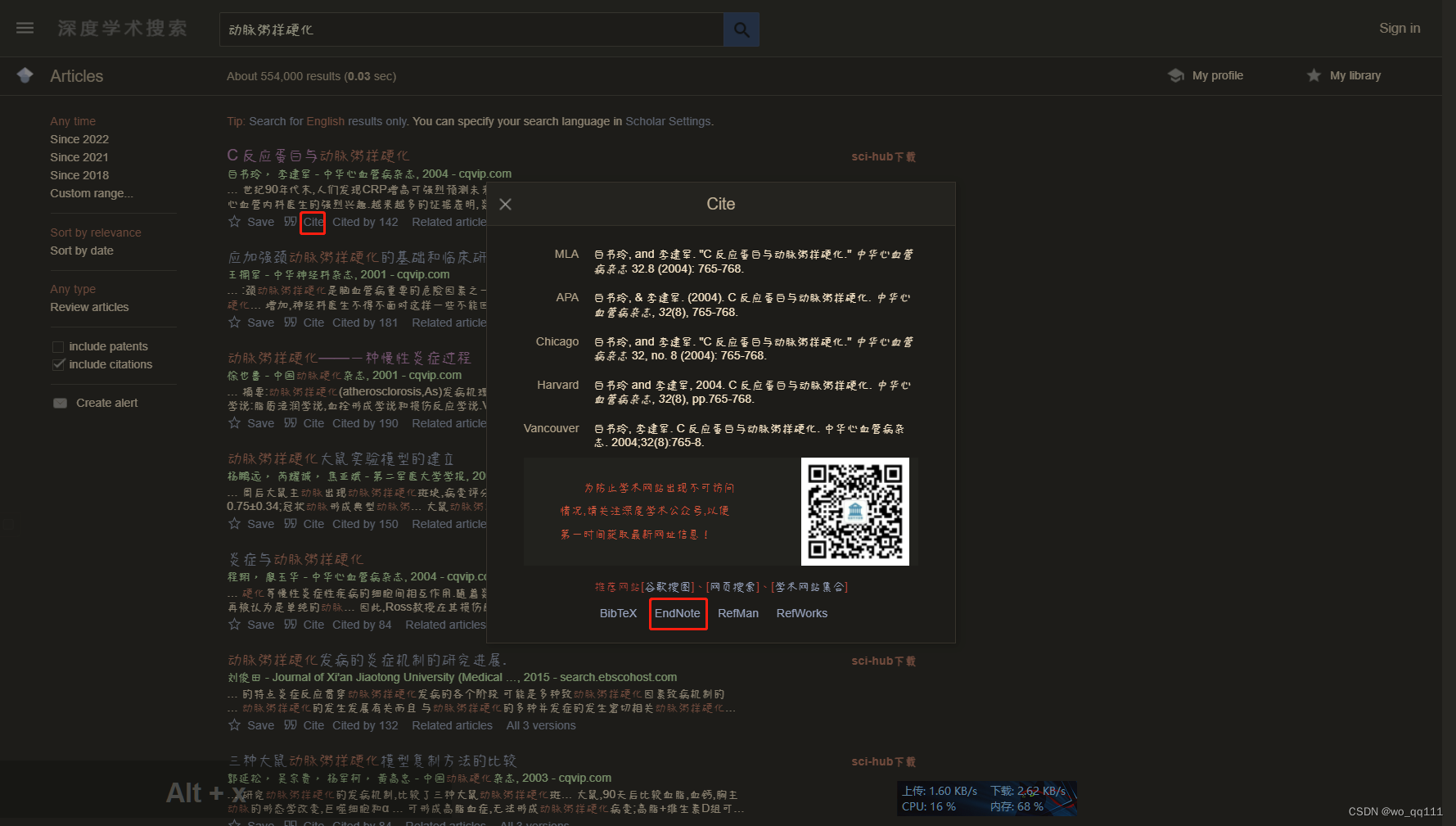
Task: Click the QR code image in Cite dialog
Action: (x=855, y=512)
